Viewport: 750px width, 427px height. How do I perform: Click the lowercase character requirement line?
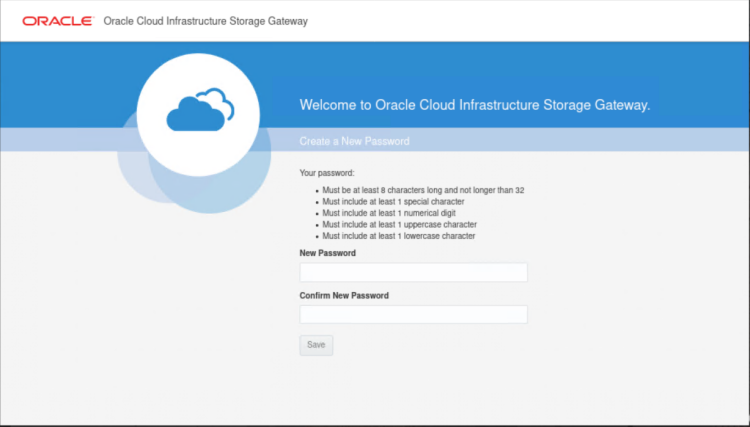(x=398, y=237)
